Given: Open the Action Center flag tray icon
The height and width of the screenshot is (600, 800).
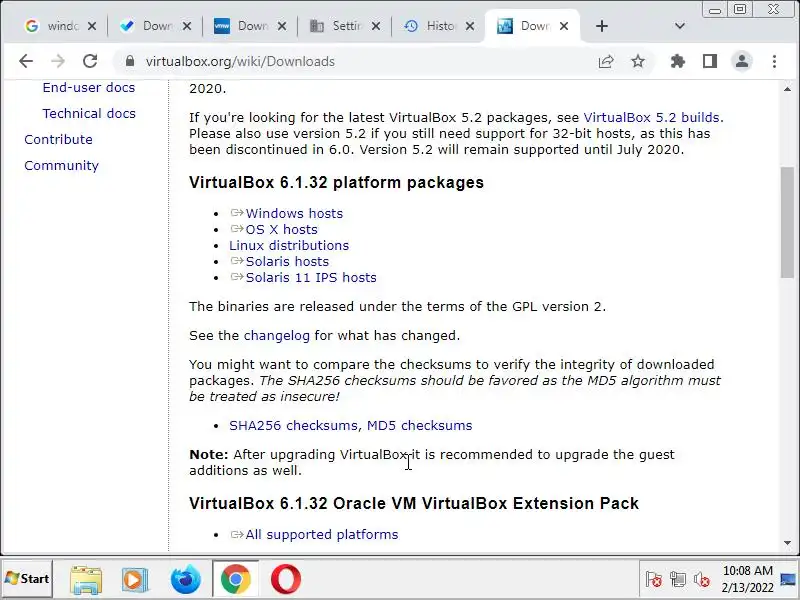Looking at the screenshot, I should click(654, 580).
